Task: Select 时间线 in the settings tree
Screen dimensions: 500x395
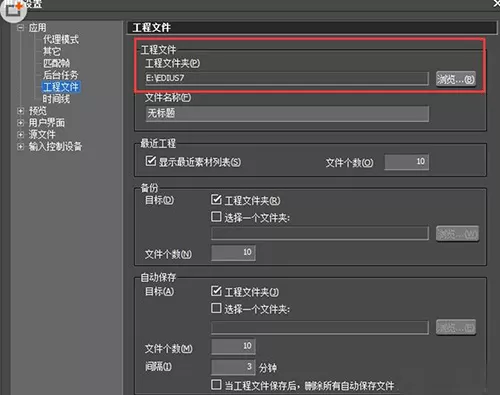Action: click(56, 99)
